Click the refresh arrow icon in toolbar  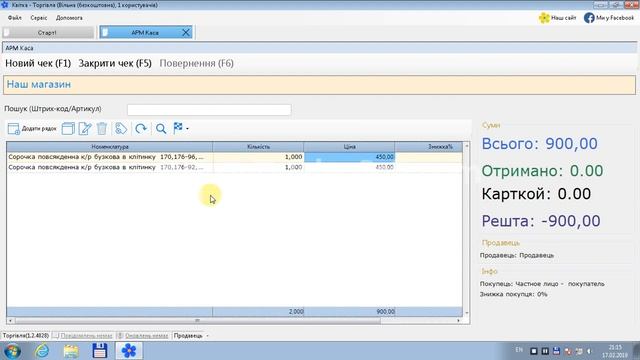(141, 129)
